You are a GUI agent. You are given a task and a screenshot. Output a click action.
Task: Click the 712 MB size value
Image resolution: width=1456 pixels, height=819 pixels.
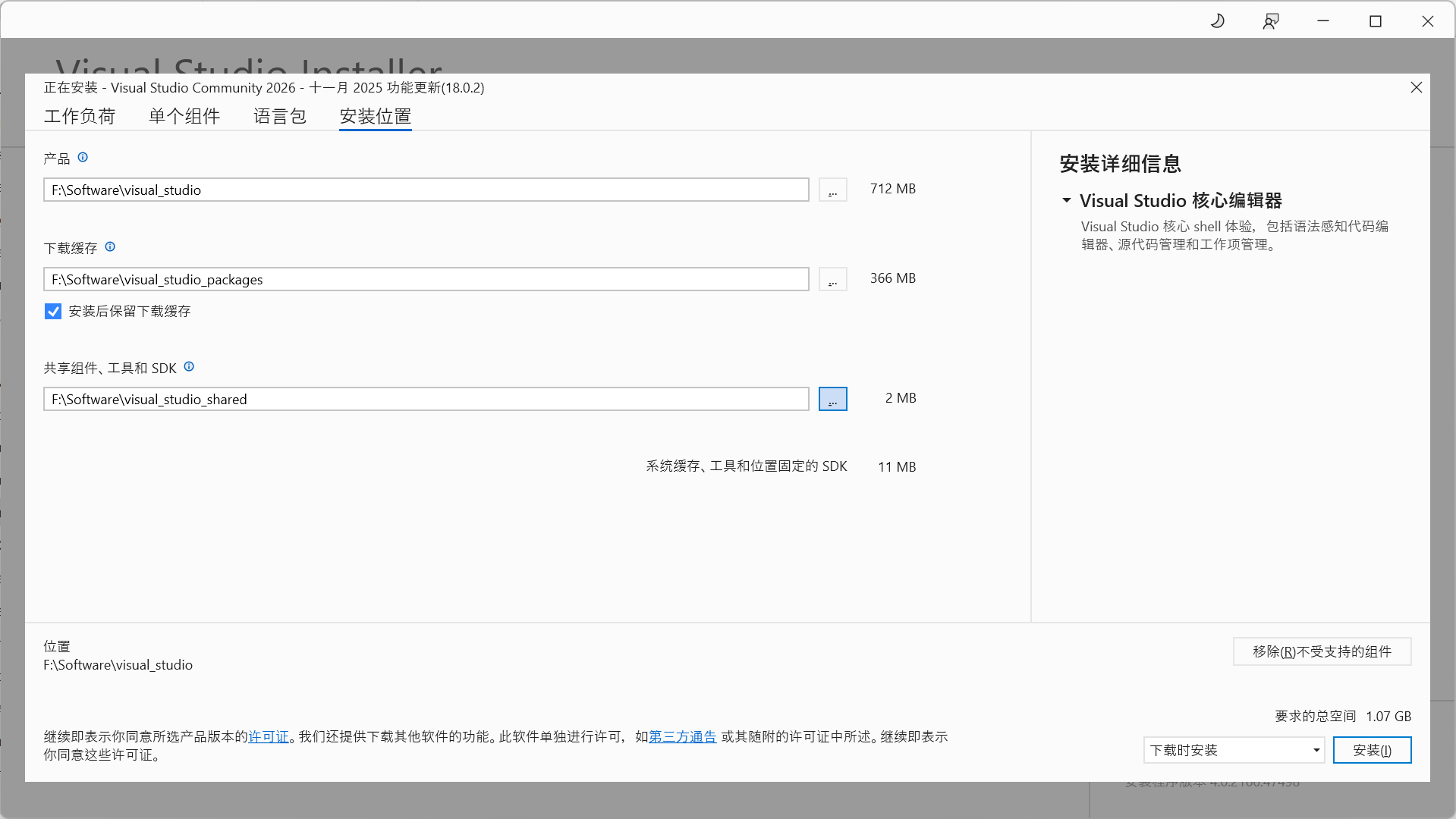pyautogui.click(x=893, y=189)
